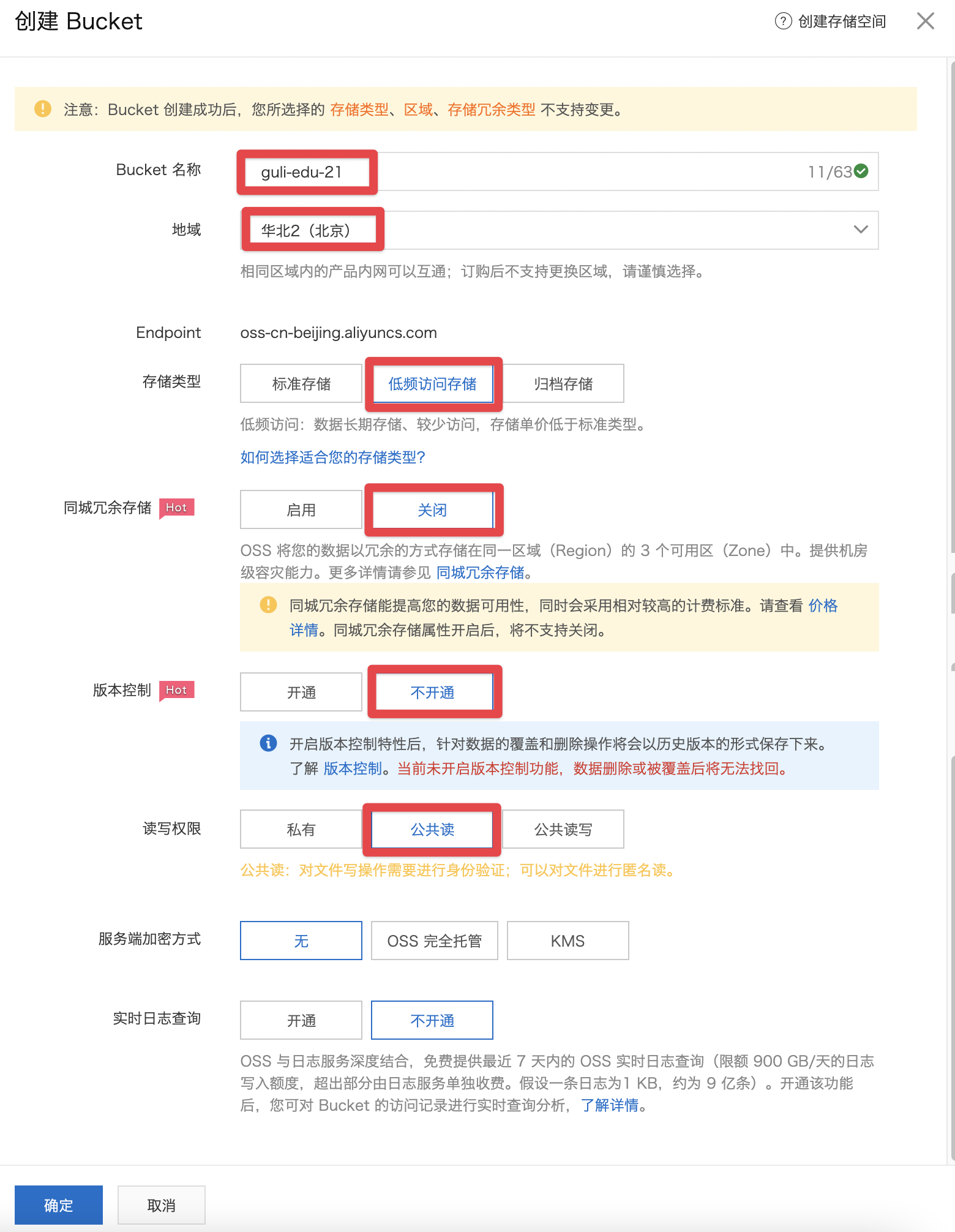Image resolution: width=955 pixels, height=1232 pixels.
Task: Open the 地域 region dropdown
Action: tap(560, 230)
